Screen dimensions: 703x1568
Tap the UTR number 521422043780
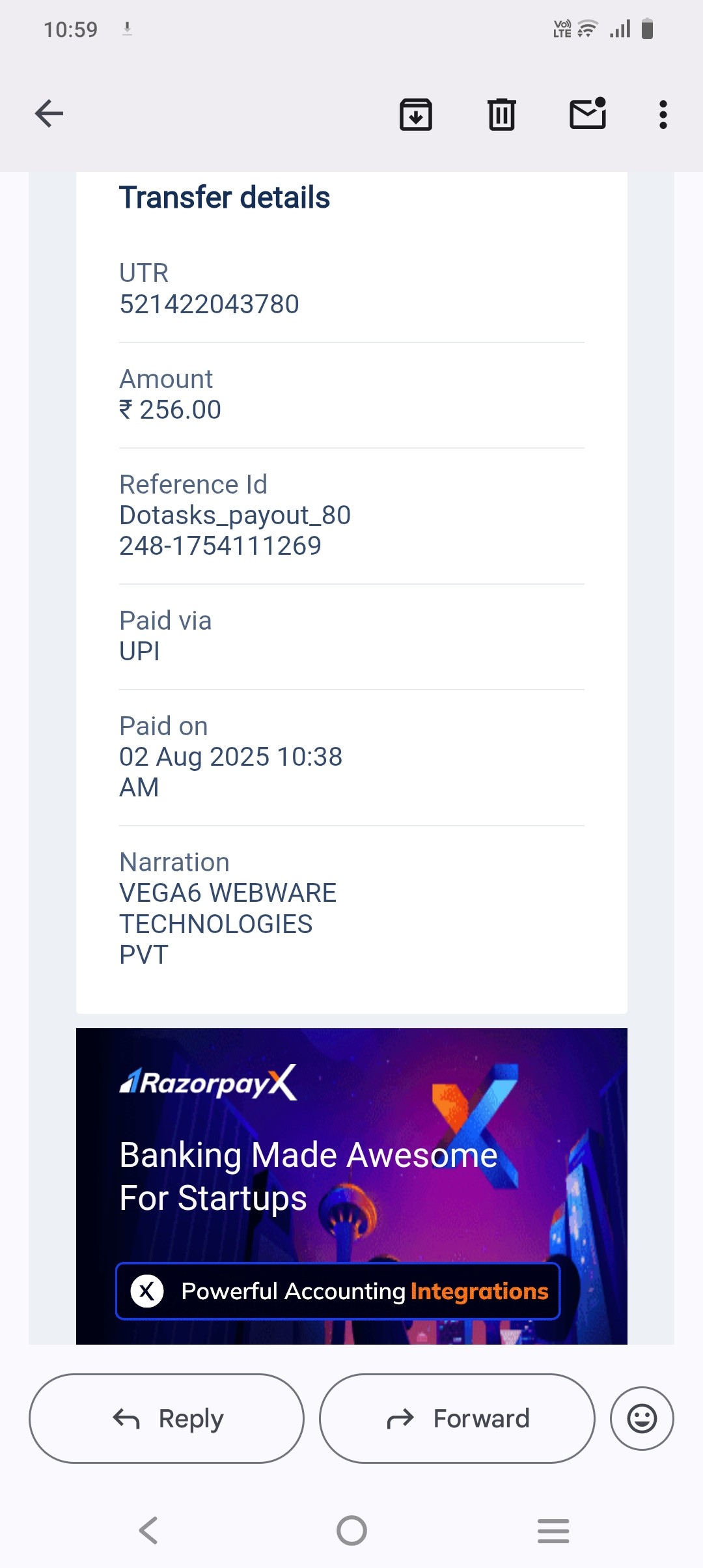209,304
